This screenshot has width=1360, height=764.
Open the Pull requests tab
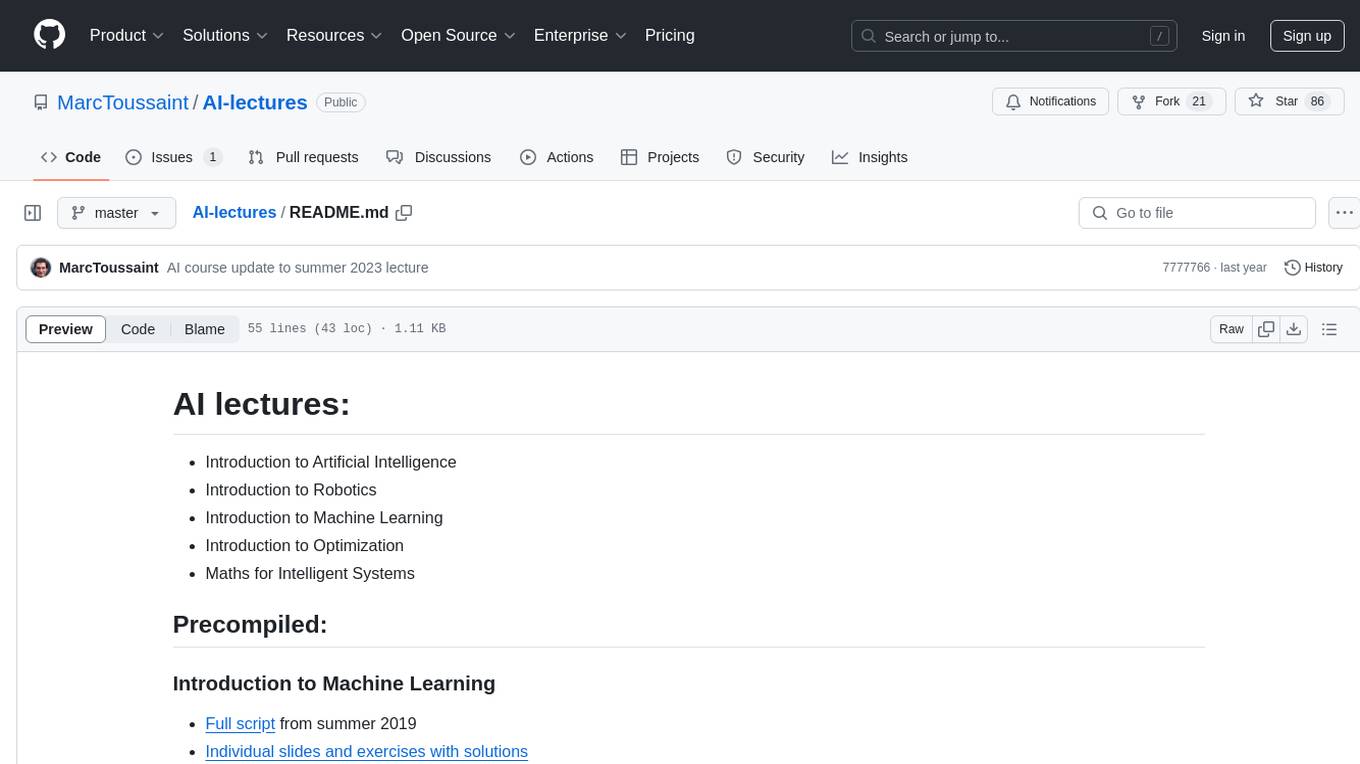pos(303,157)
